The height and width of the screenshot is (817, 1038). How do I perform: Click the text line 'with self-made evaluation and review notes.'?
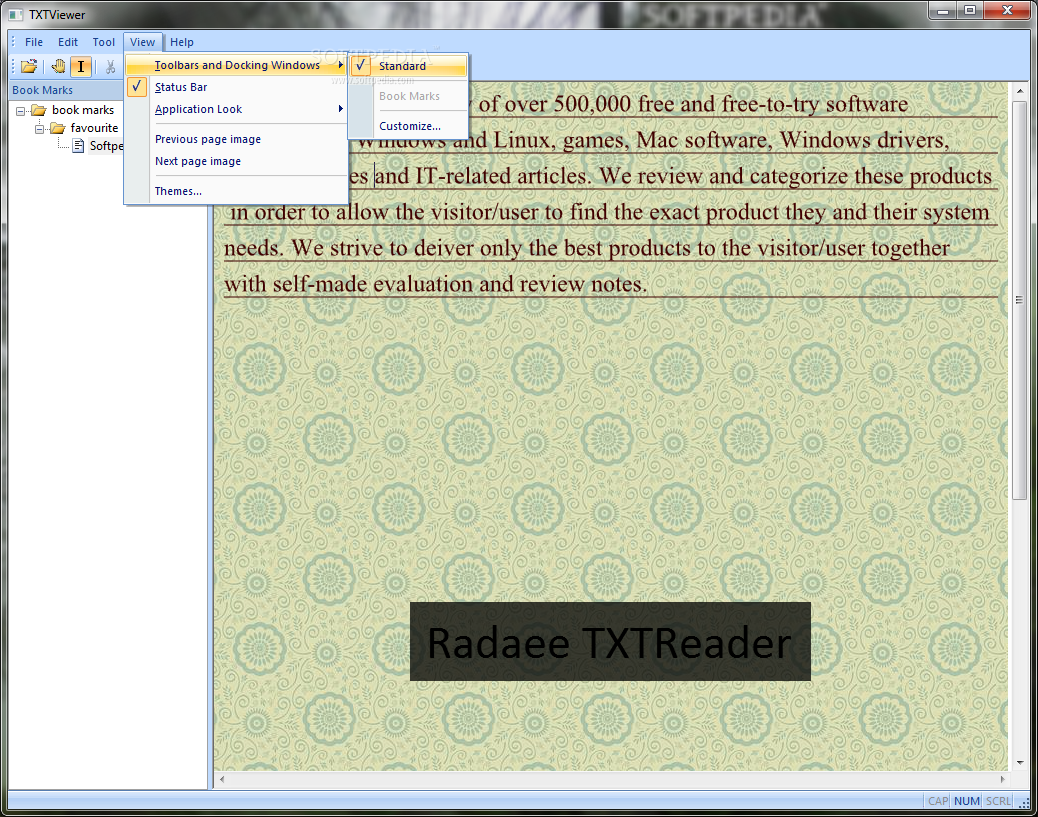point(435,284)
